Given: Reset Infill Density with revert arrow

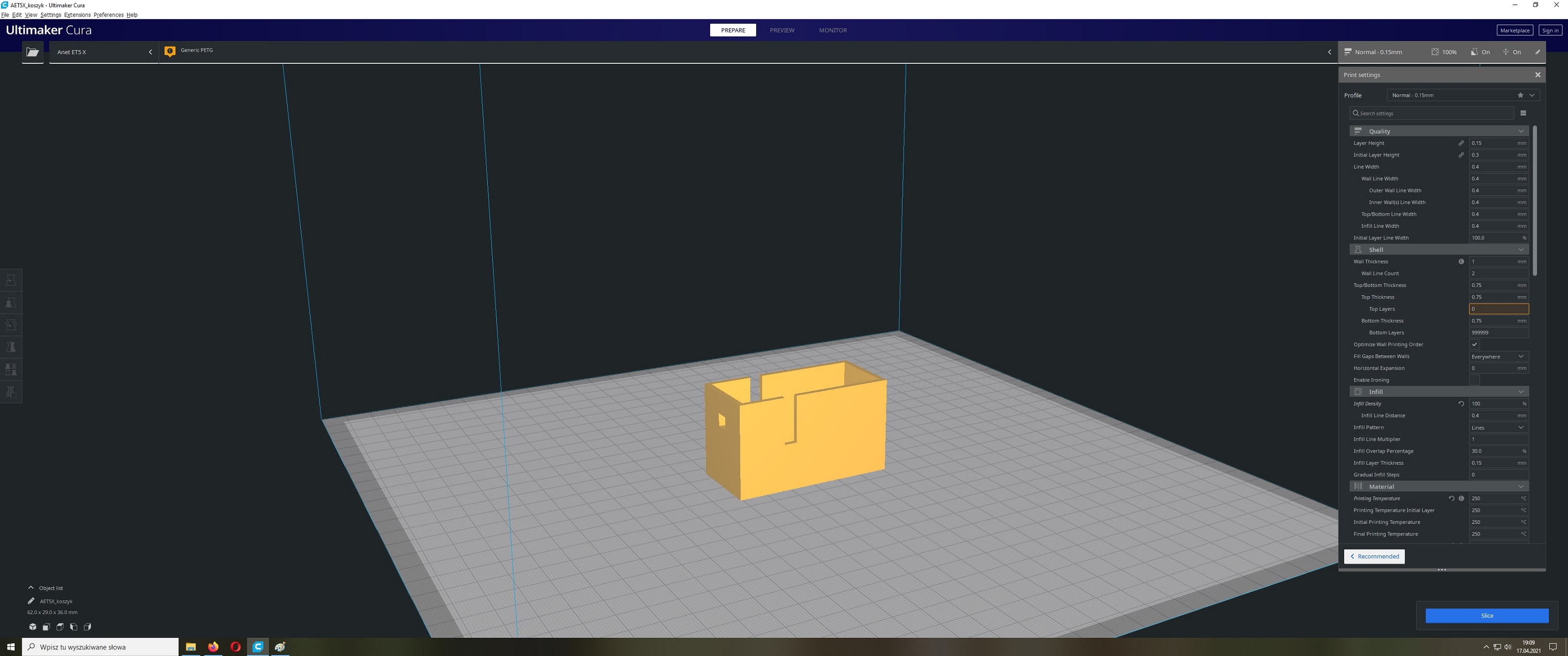Looking at the screenshot, I should [x=1461, y=403].
